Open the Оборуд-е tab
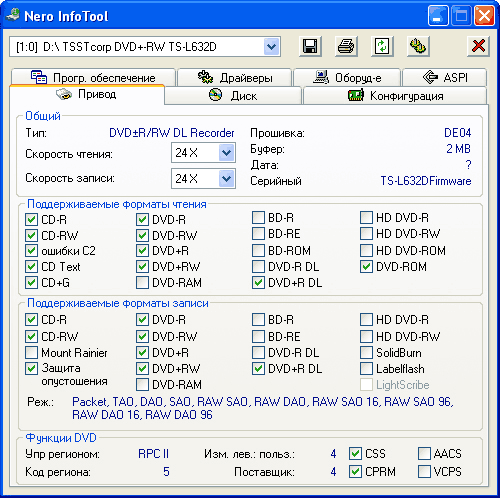Screen dimensions: 500x498 347,77
